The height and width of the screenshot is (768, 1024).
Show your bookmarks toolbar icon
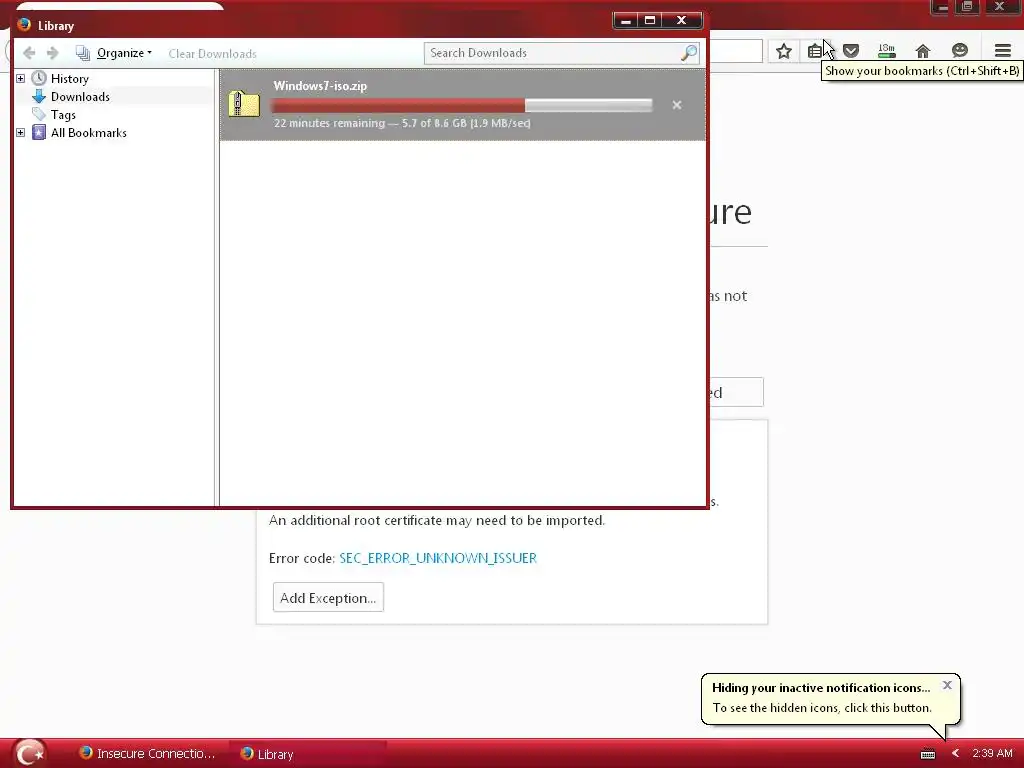tap(815, 51)
